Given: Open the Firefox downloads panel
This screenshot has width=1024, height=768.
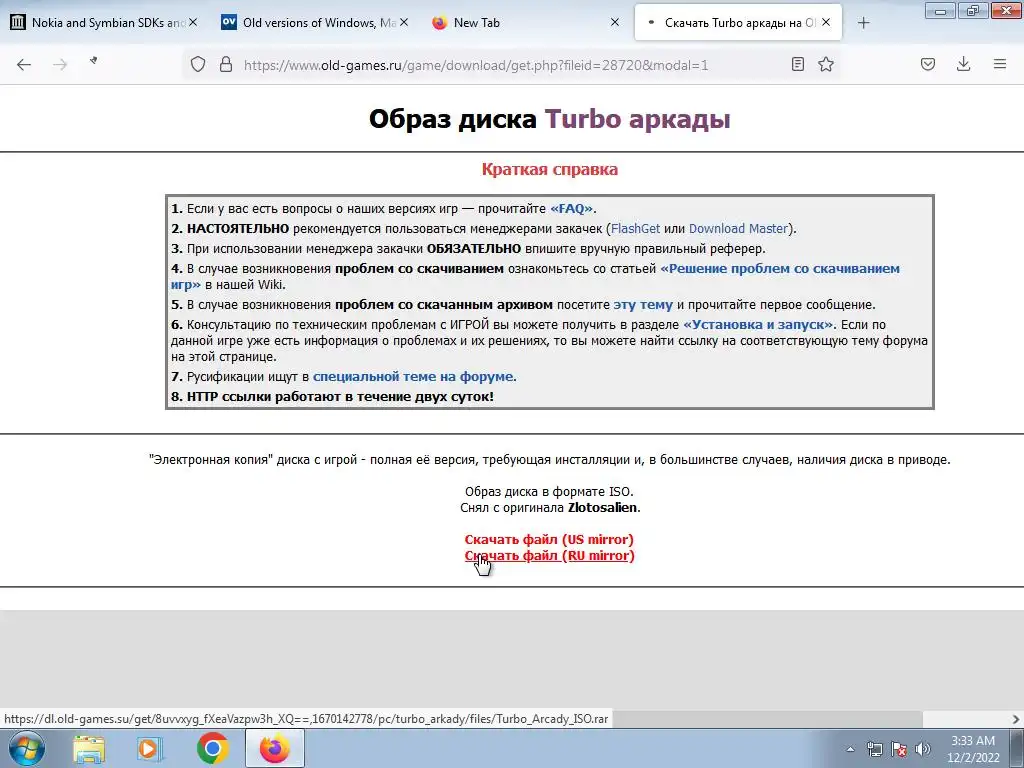Looking at the screenshot, I should [963, 64].
